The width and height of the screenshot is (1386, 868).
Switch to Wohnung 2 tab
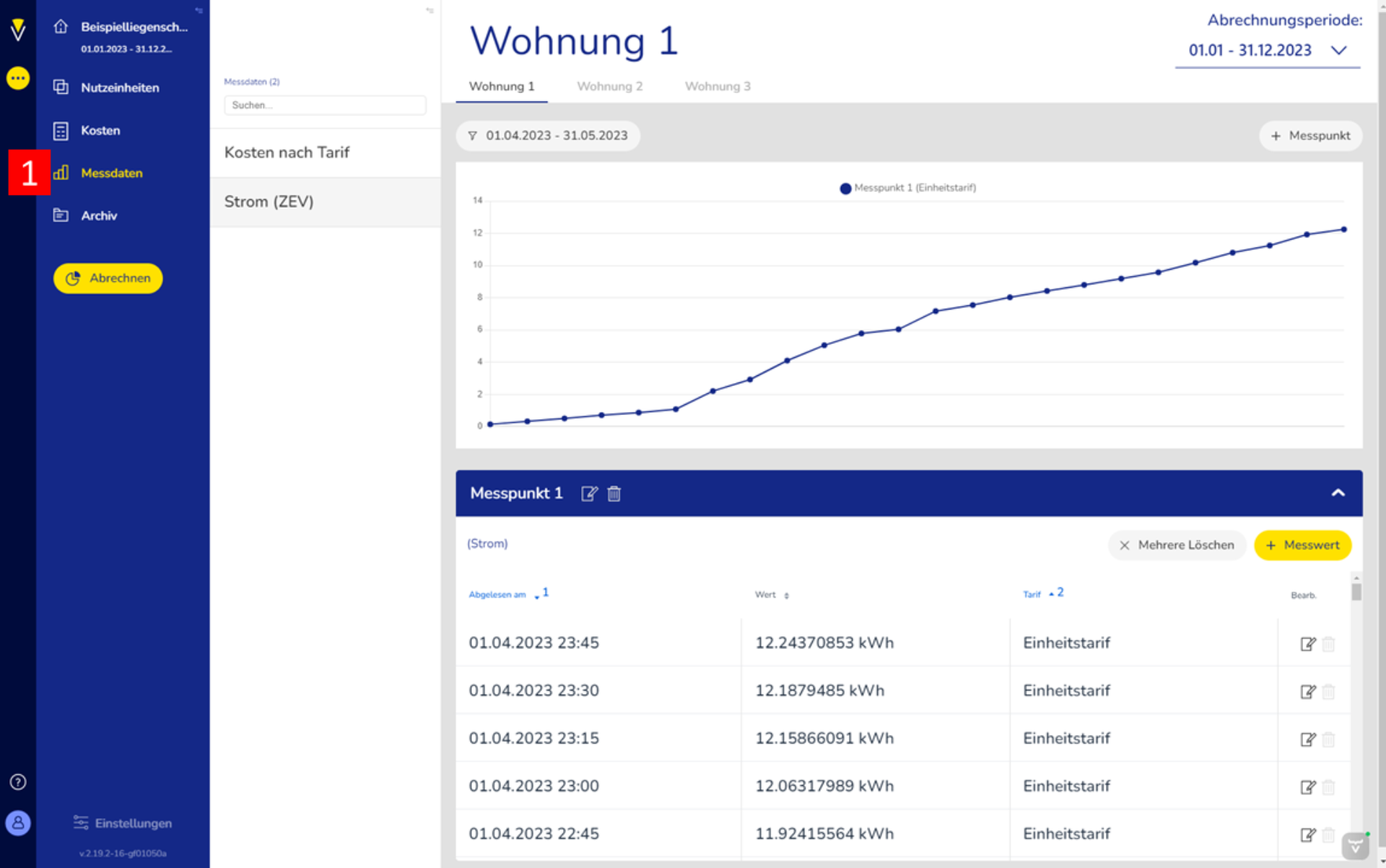tap(609, 87)
